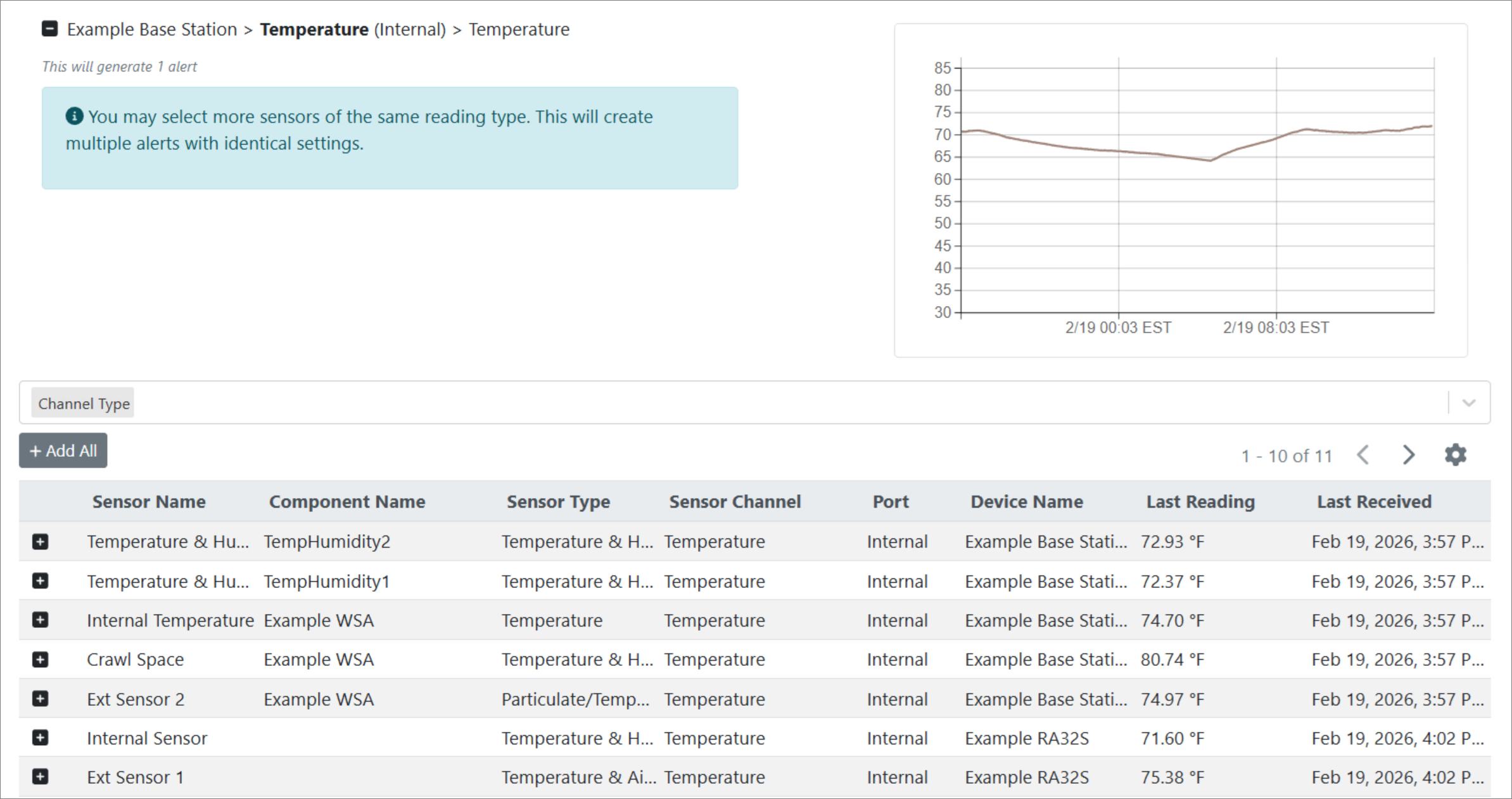The height and width of the screenshot is (799, 1512).
Task: Click inside the Channel Type filter field
Action: pyautogui.click(x=760, y=403)
